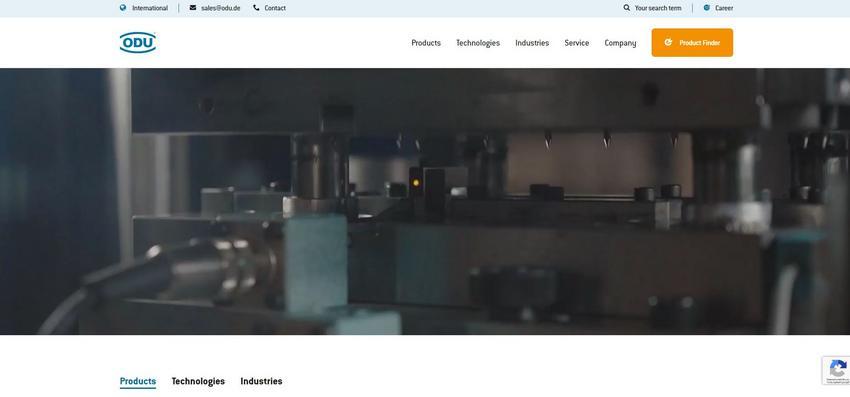Switch to the Industries tab below the hero video
The width and height of the screenshot is (850, 397).
(x=261, y=381)
